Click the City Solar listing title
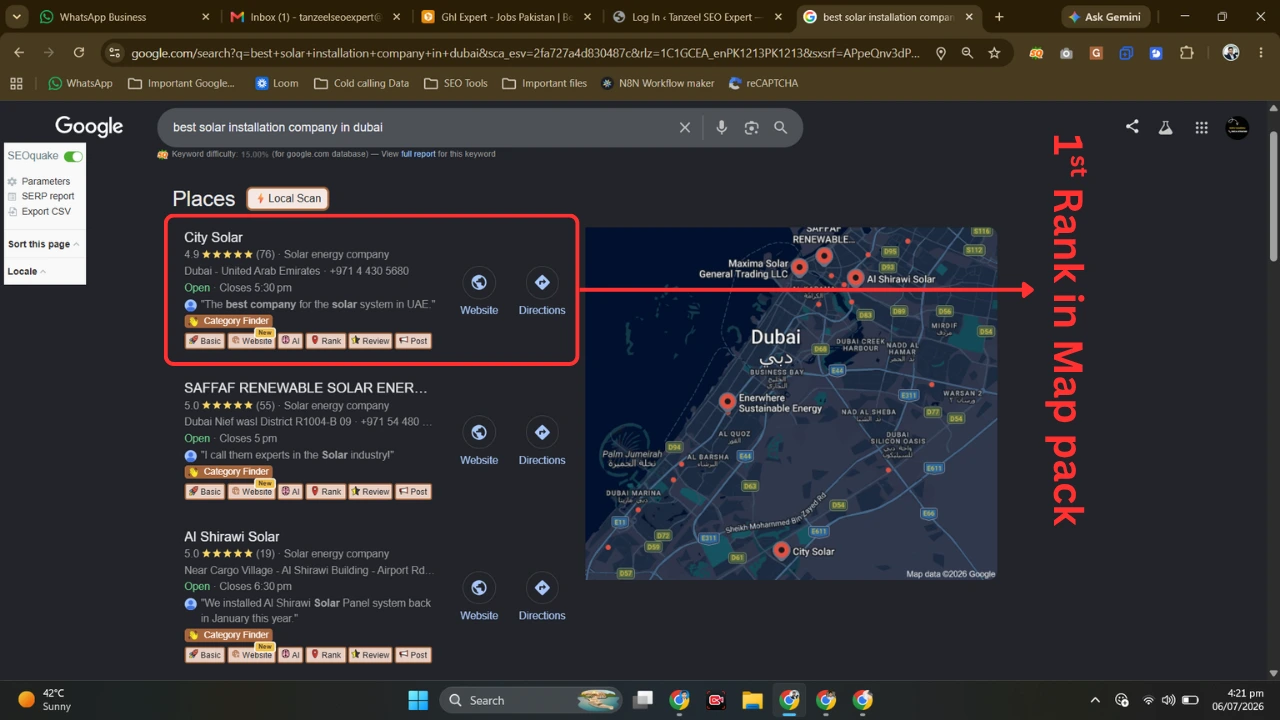1280x720 pixels. click(x=213, y=237)
